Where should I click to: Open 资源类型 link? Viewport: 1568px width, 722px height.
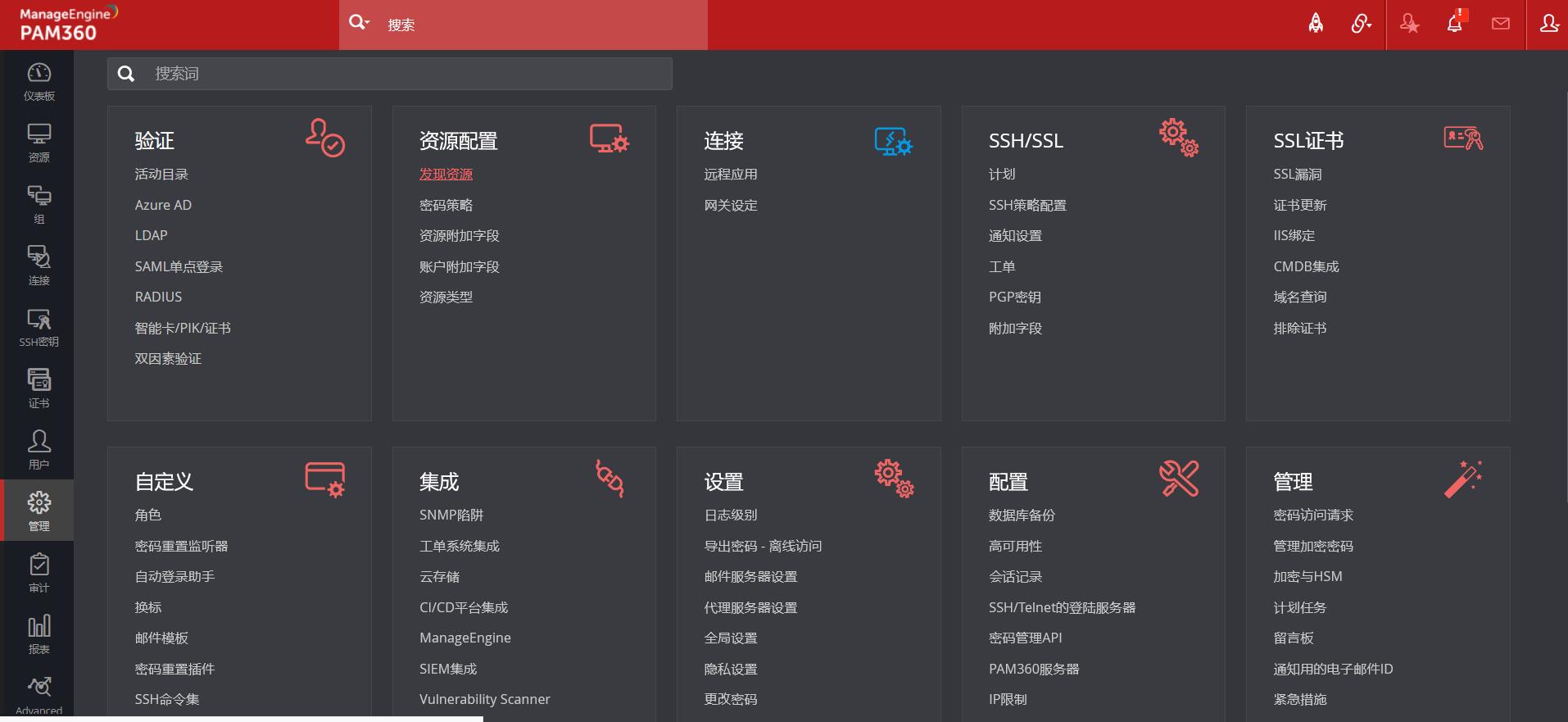click(x=446, y=297)
